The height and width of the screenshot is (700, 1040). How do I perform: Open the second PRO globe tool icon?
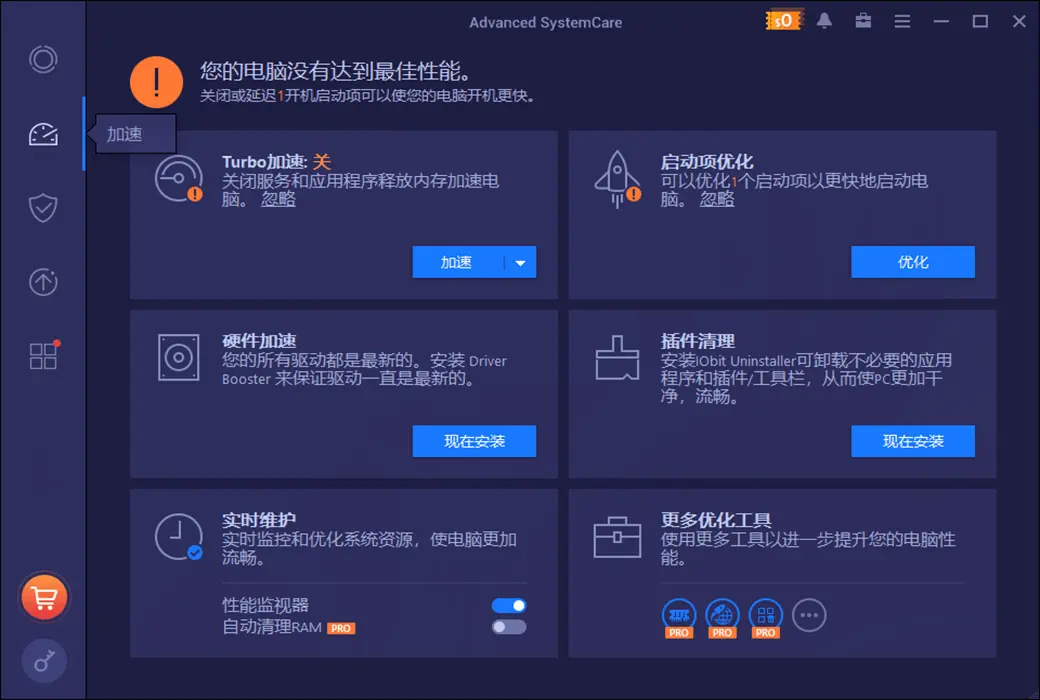click(722, 618)
